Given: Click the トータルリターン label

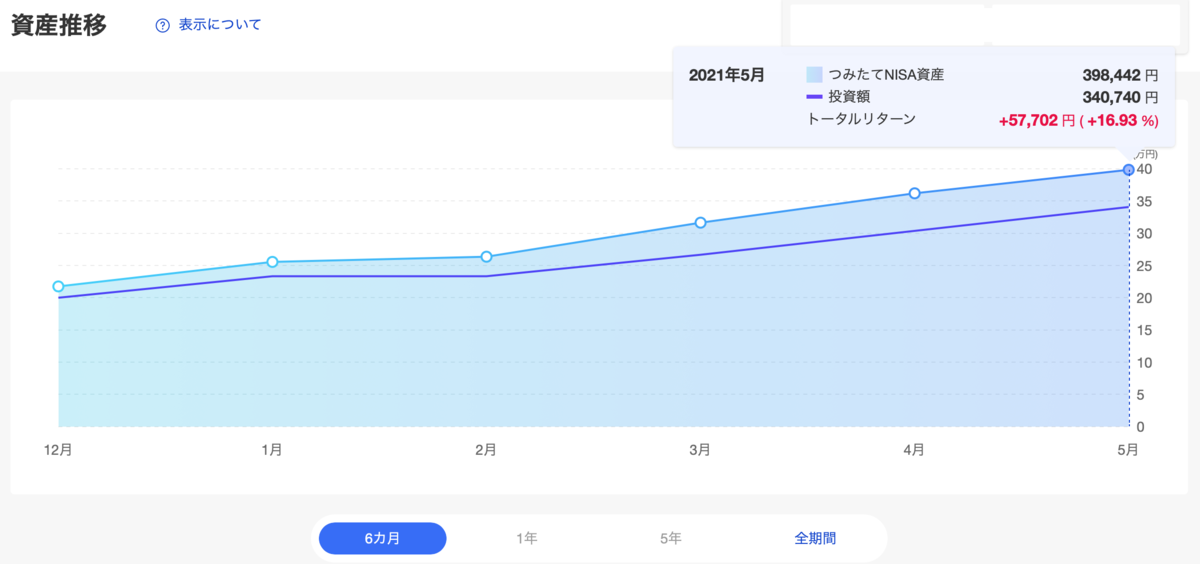Looking at the screenshot, I should pos(861,119).
